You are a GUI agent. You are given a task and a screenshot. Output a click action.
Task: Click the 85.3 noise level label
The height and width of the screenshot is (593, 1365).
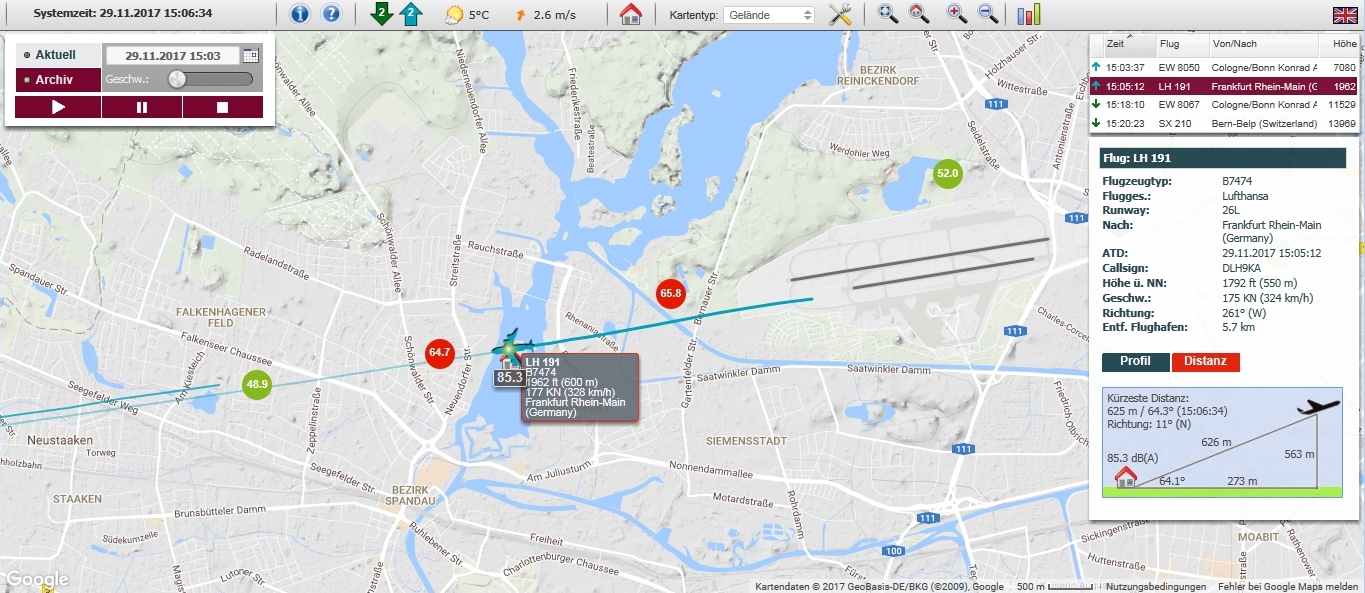(510, 378)
